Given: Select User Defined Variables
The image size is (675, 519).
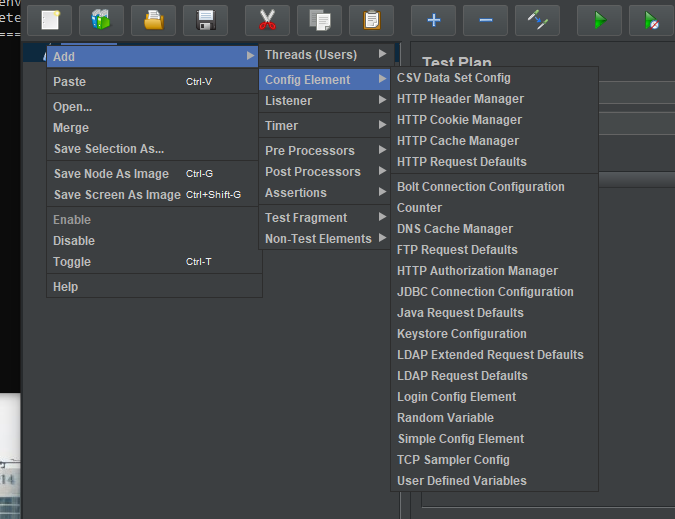Looking at the screenshot, I should coord(461,481).
